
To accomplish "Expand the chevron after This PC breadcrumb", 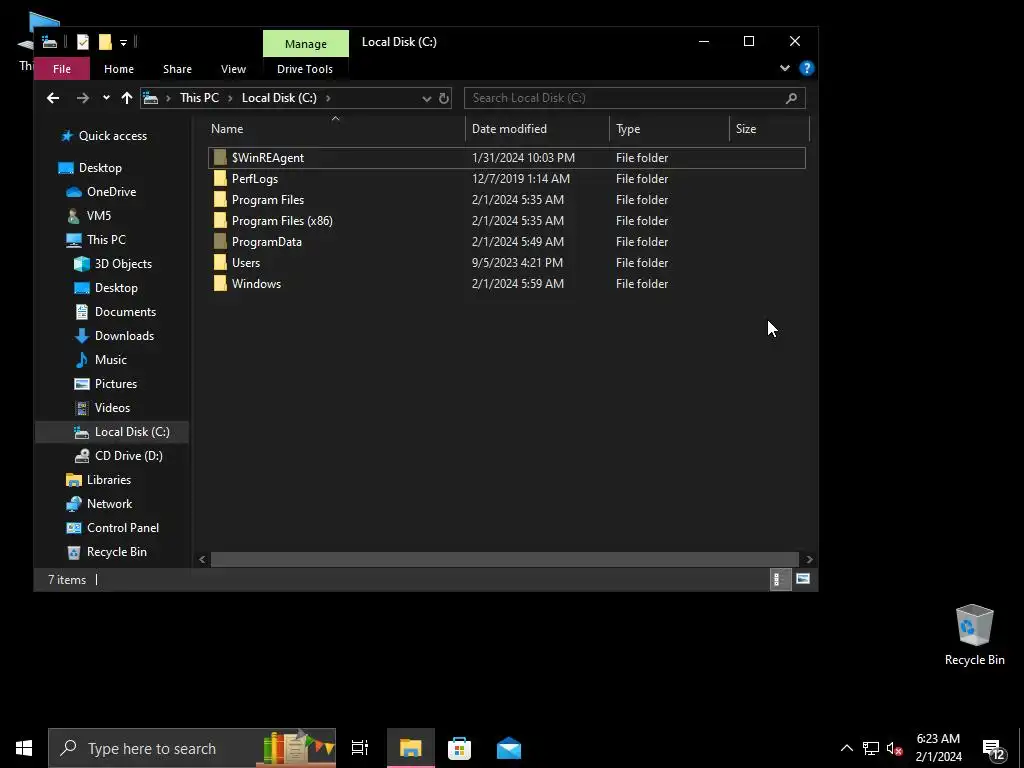I will pyautogui.click(x=230, y=98).
